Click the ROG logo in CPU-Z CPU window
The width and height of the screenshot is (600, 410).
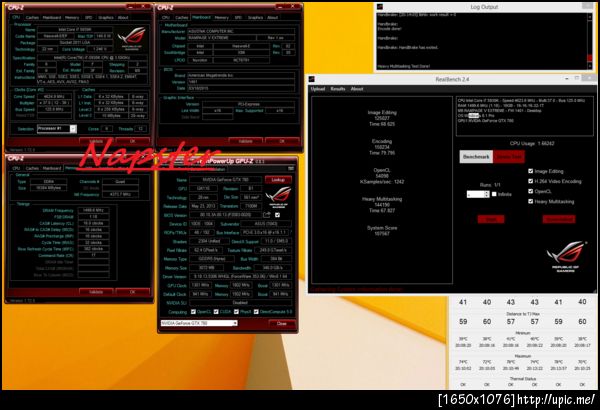[132, 38]
